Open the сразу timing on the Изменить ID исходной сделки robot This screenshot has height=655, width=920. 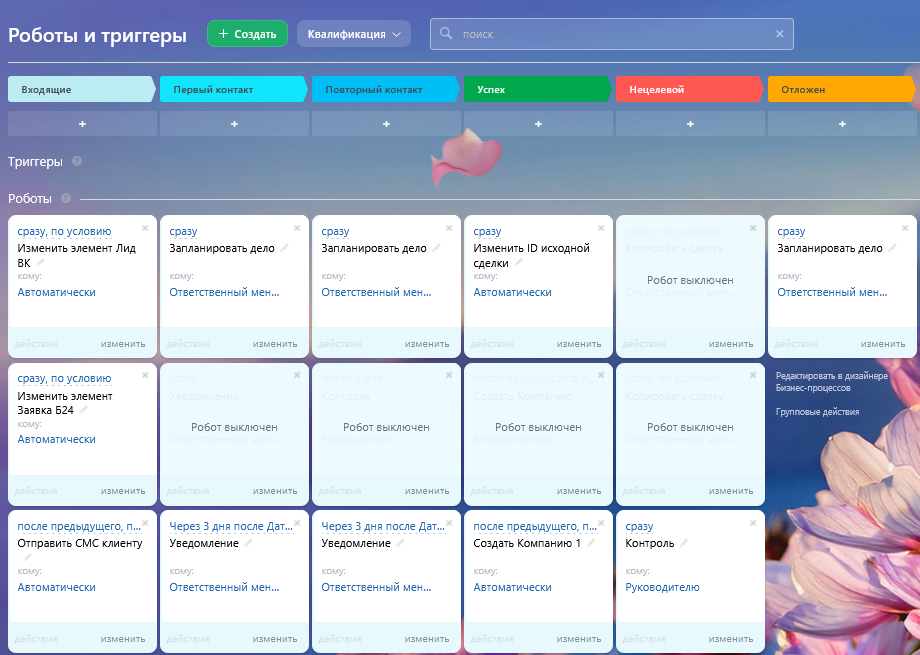coord(487,231)
